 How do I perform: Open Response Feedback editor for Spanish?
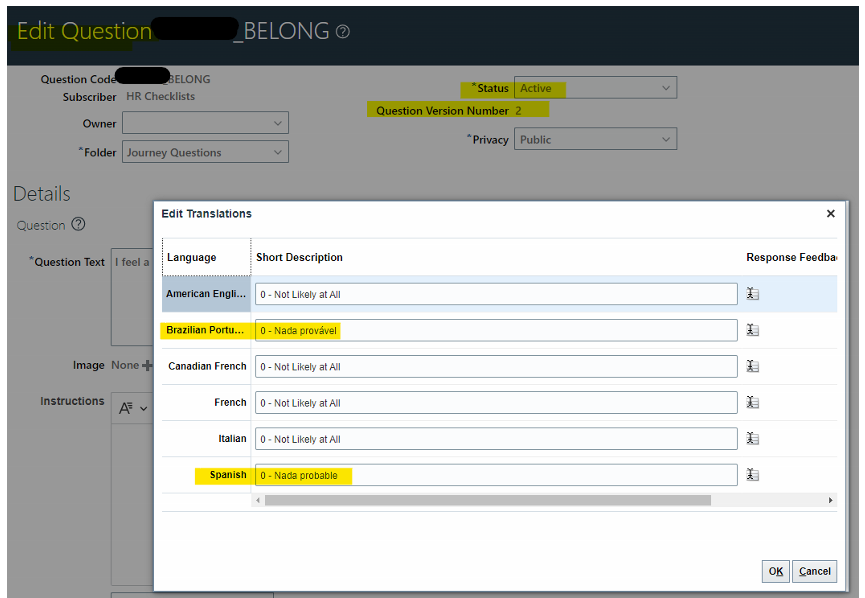(753, 475)
